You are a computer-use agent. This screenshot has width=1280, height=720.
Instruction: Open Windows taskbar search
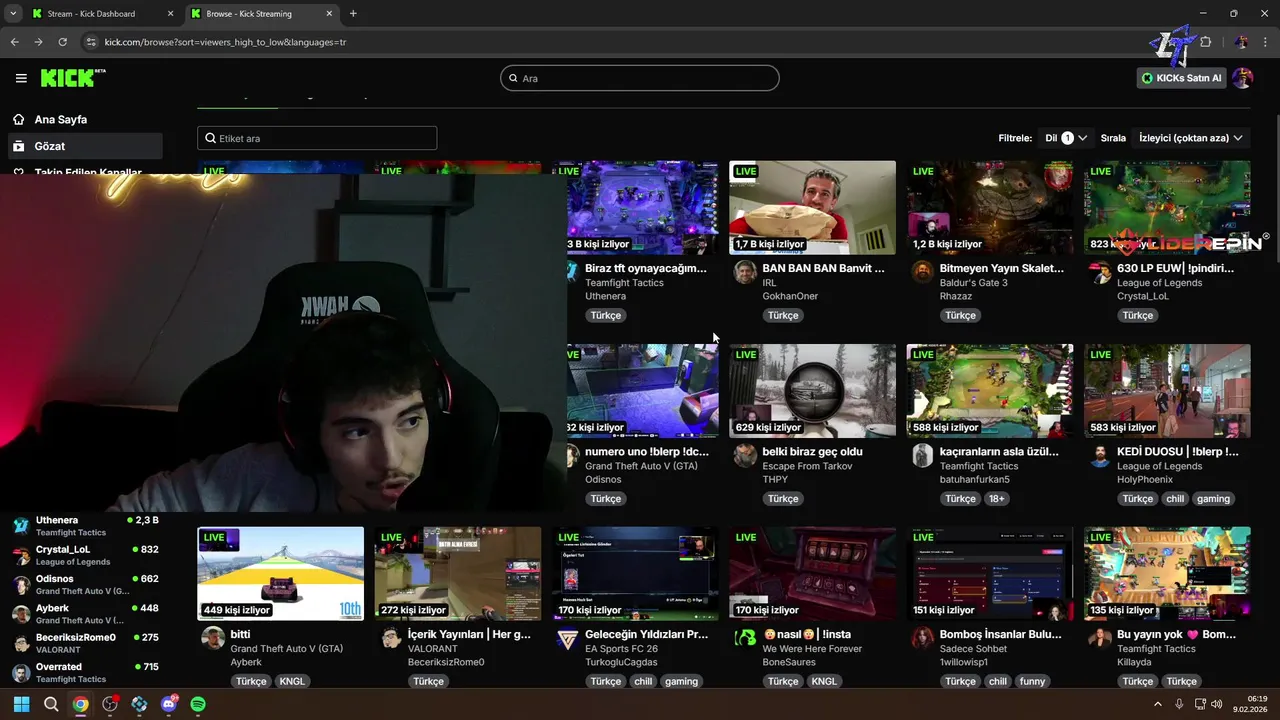51,704
